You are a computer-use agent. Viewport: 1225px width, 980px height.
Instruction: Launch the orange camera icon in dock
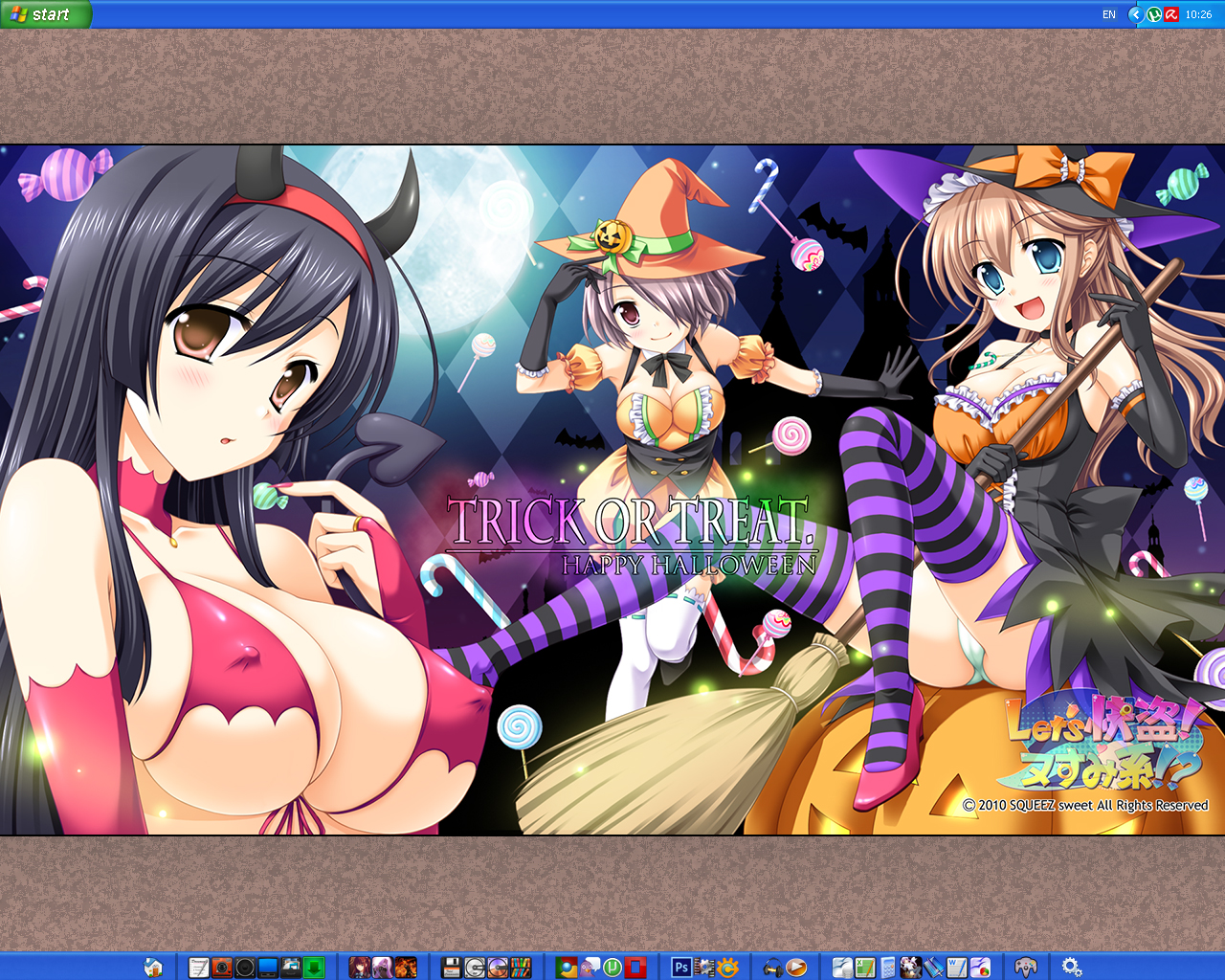click(x=222, y=968)
